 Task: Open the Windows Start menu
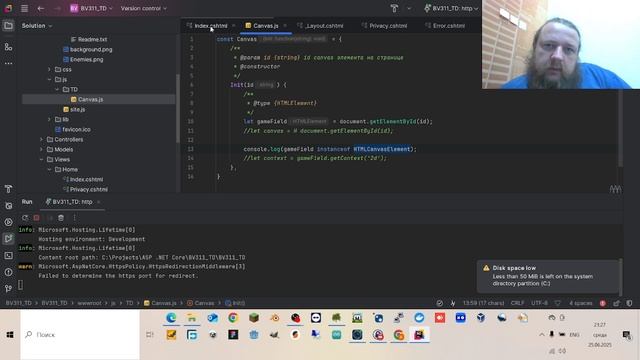tap(10, 335)
